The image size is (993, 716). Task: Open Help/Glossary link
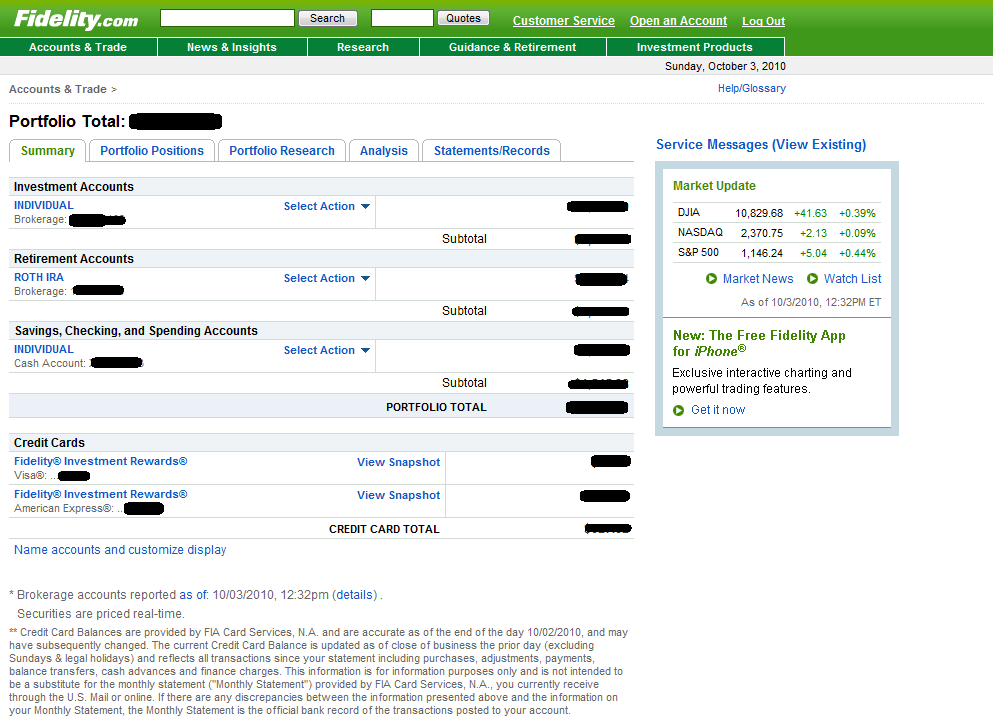tap(752, 89)
